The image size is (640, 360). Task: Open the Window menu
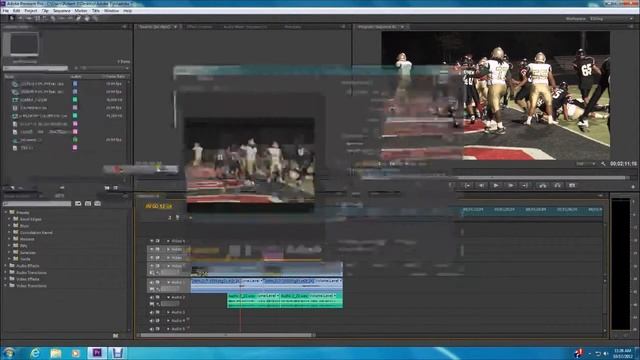(111, 11)
